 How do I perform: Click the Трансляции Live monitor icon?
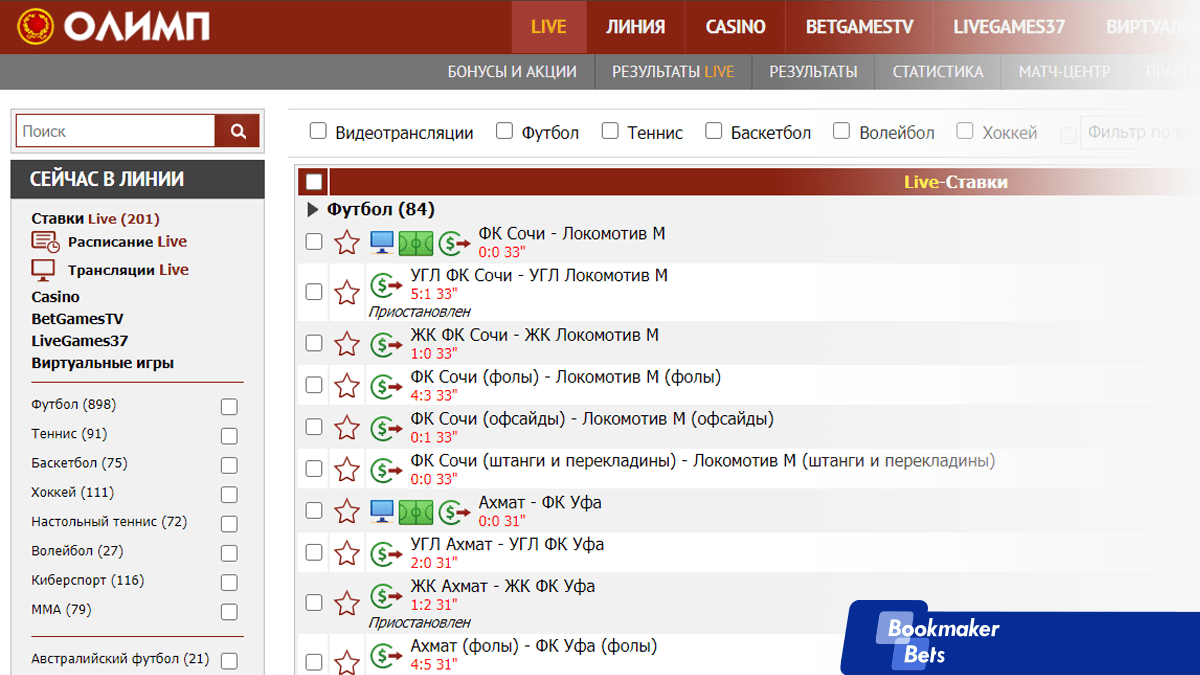pyautogui.click(x=43, y=270)
